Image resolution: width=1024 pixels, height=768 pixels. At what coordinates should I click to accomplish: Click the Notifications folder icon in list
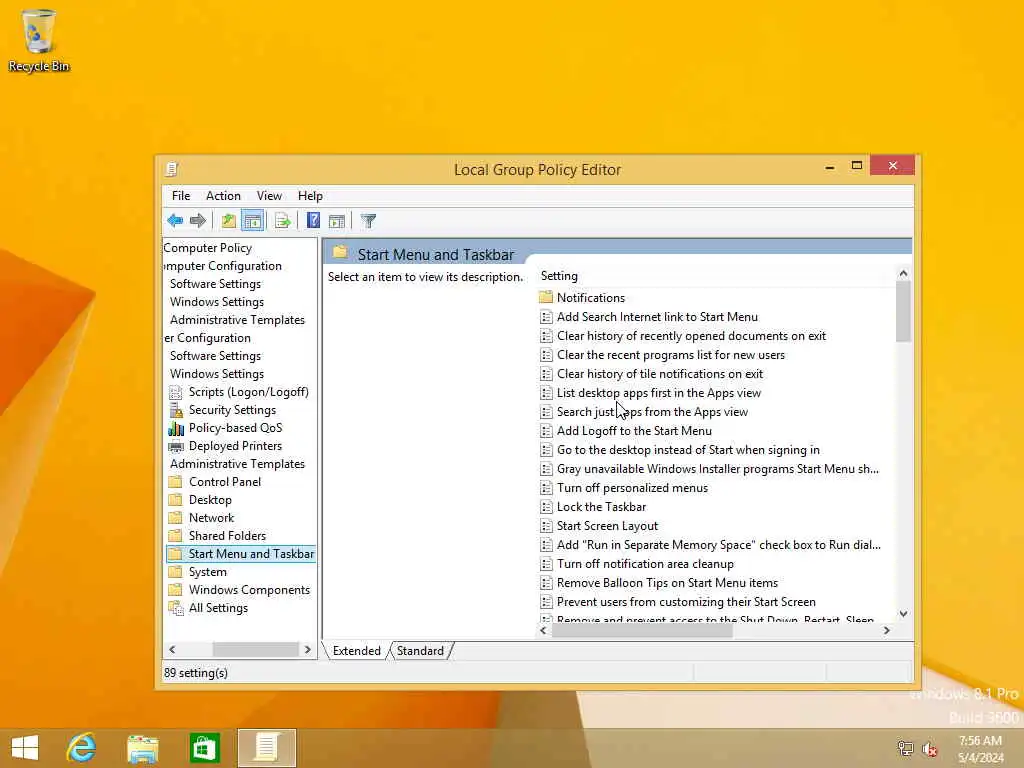pyautogui.click(x=546, y=298)
